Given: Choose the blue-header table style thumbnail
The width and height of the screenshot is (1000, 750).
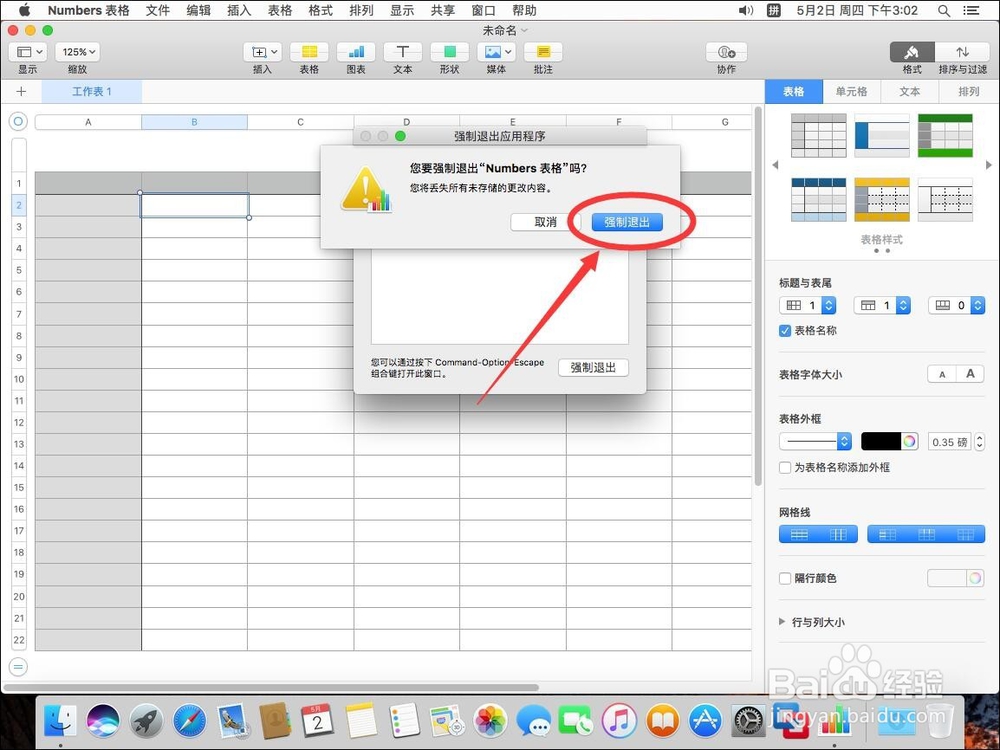Looking at the screenshot, I should [x=819, y=200].
